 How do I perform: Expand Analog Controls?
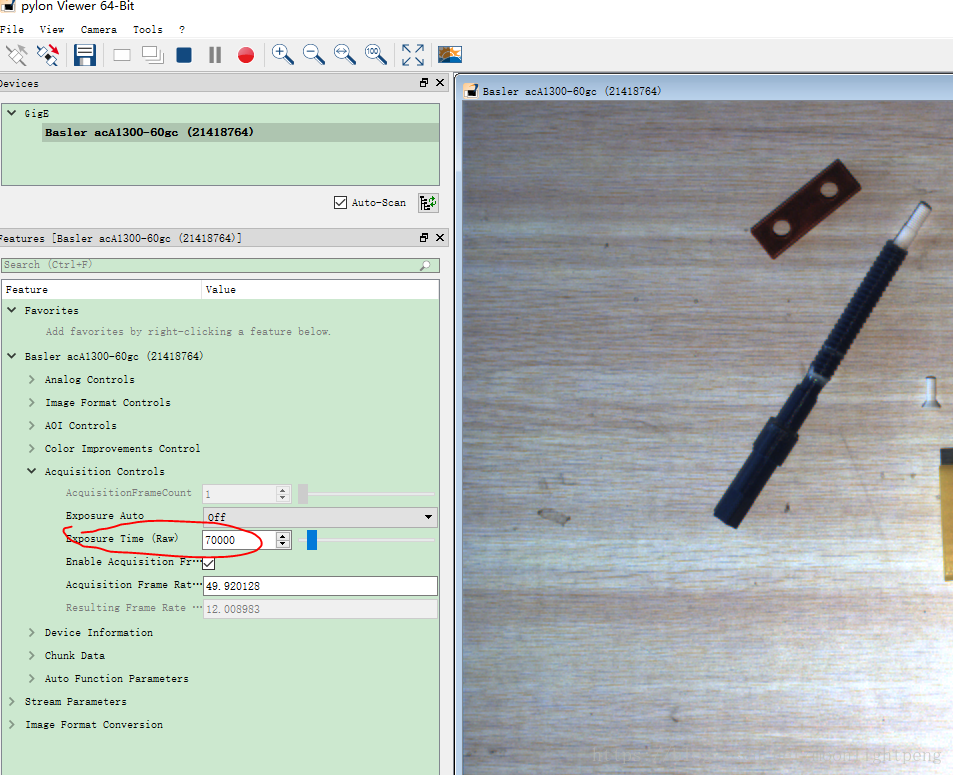point(32,379)
